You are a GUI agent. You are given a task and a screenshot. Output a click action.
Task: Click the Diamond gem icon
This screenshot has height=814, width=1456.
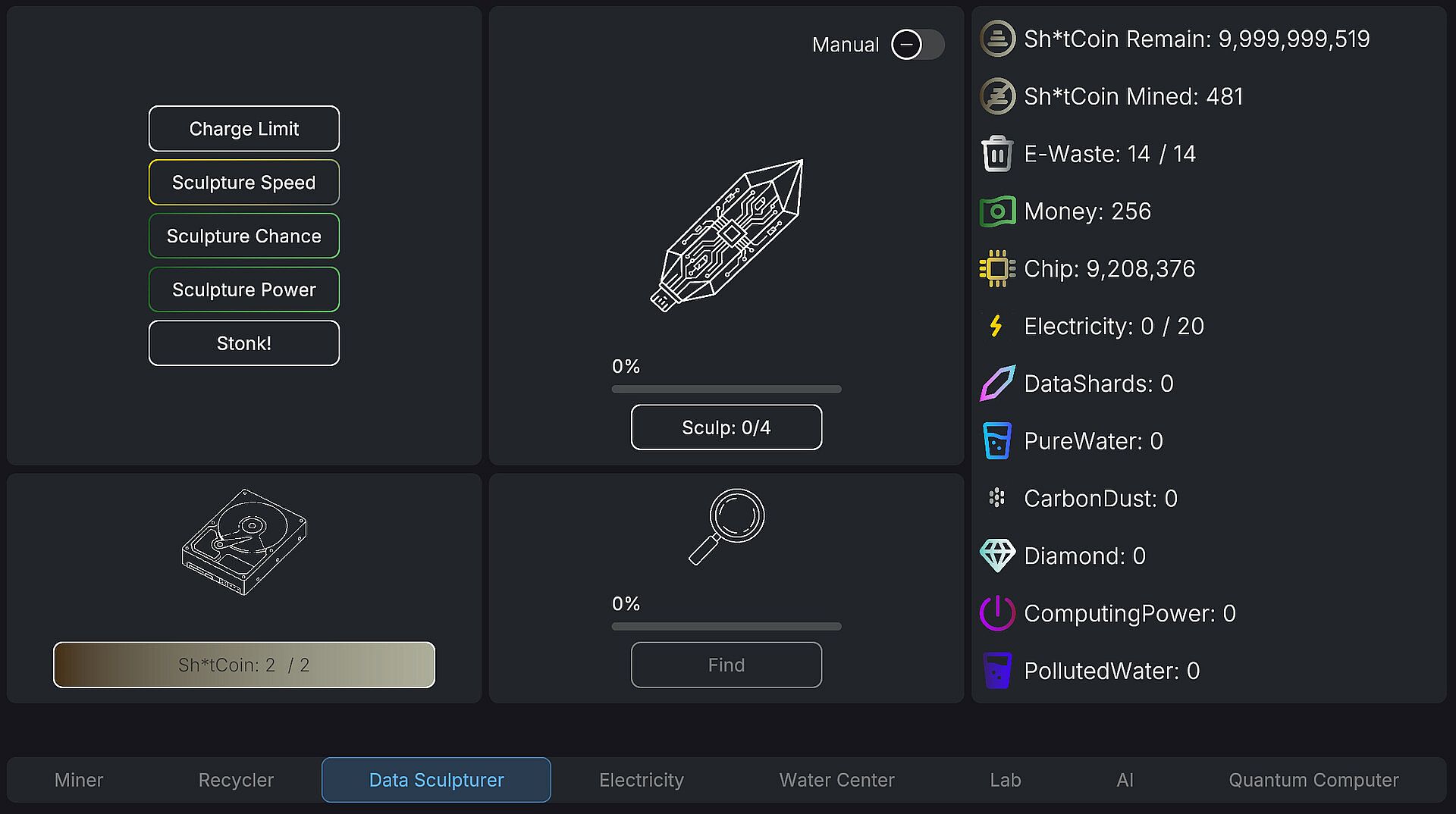click(x=997, y=556)
